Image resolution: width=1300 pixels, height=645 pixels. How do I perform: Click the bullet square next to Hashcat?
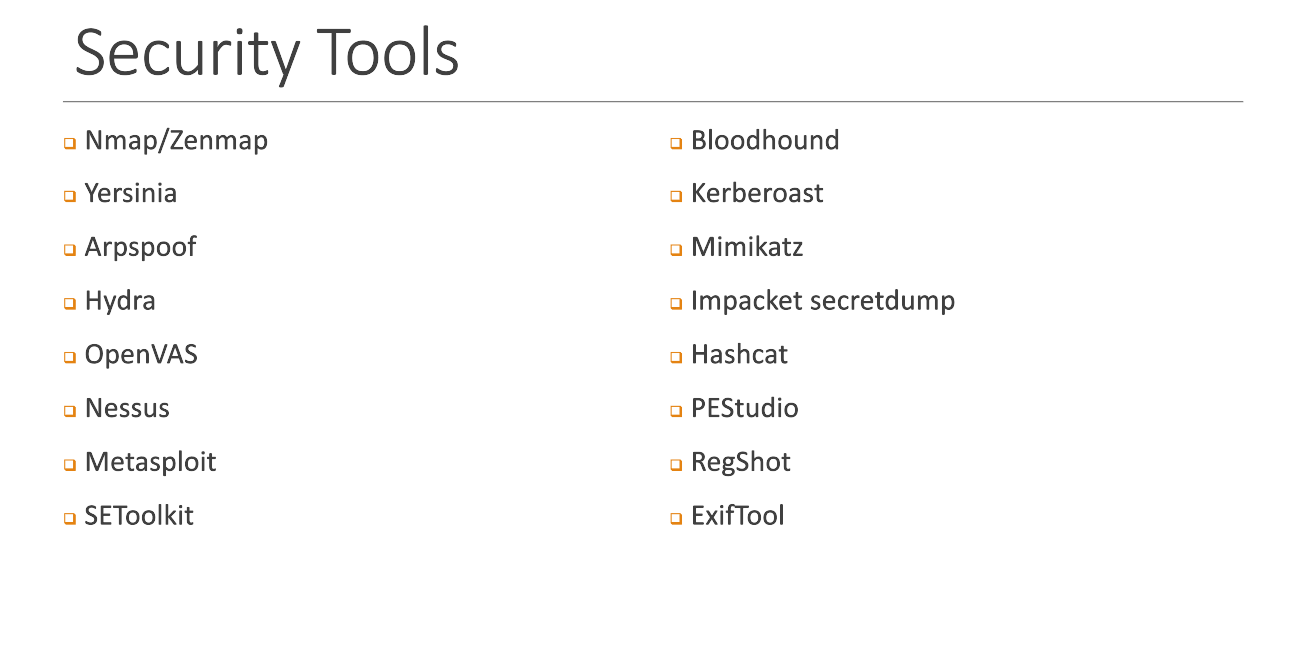676,357
